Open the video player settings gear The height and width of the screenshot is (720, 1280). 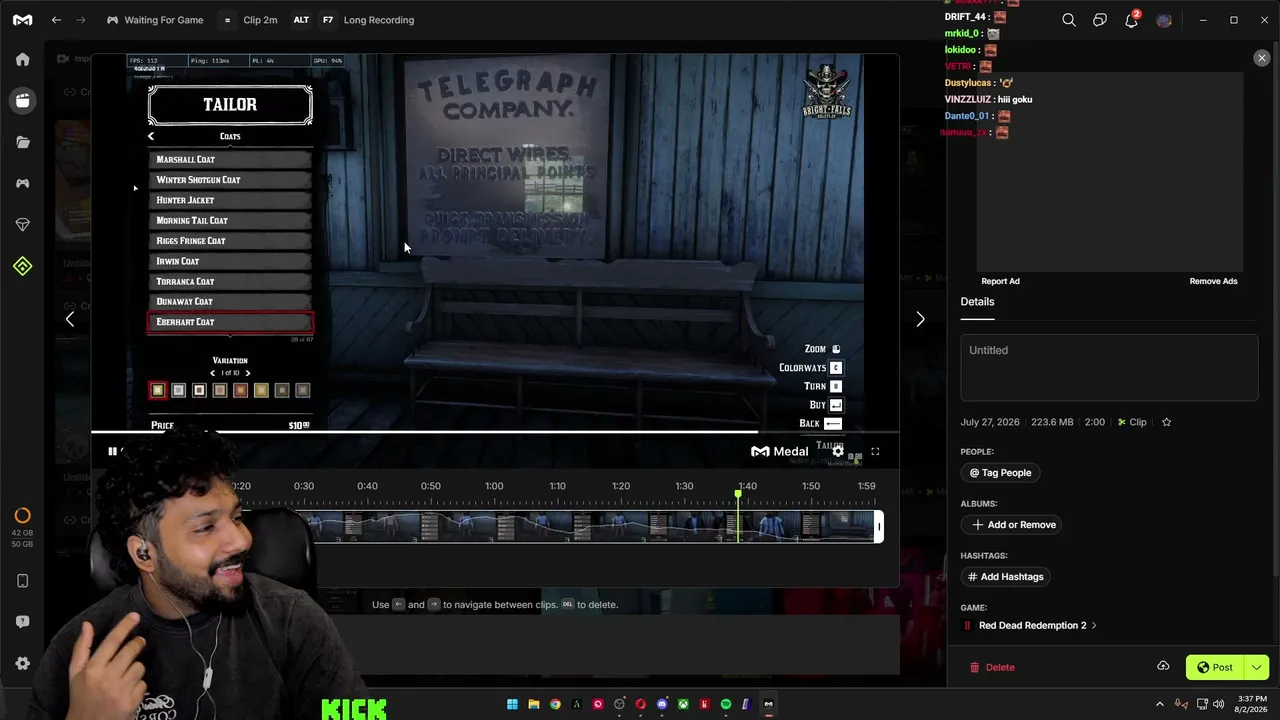838,452
